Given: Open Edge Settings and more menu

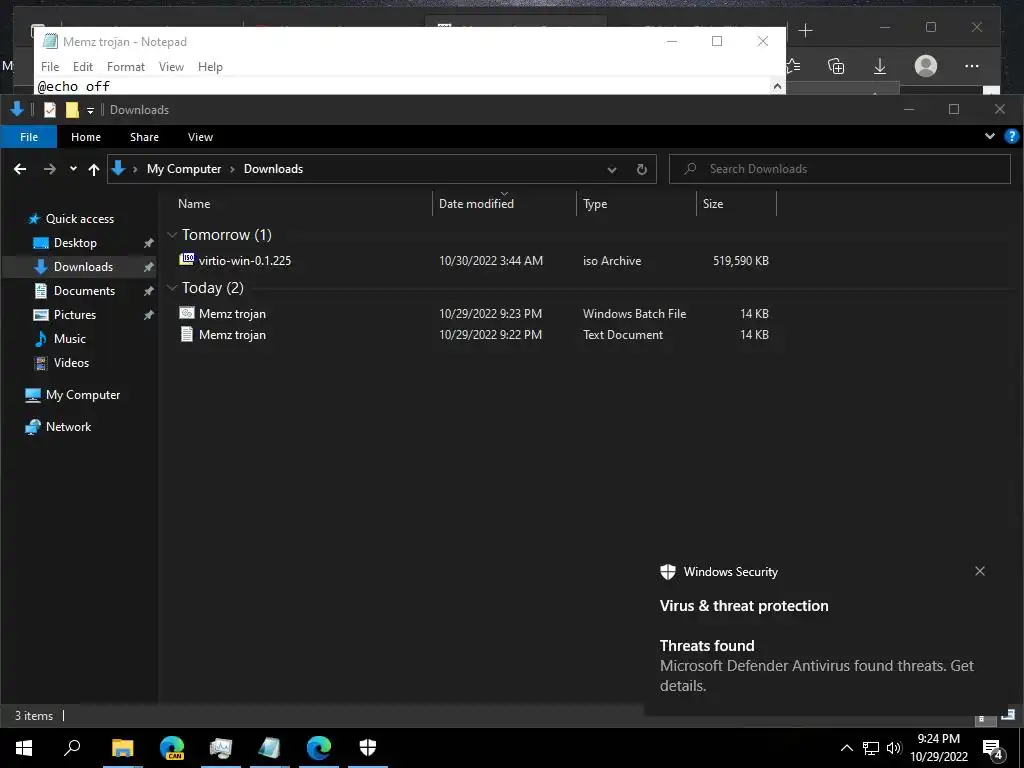Looking at the screenshot, I should pos(971,66).
